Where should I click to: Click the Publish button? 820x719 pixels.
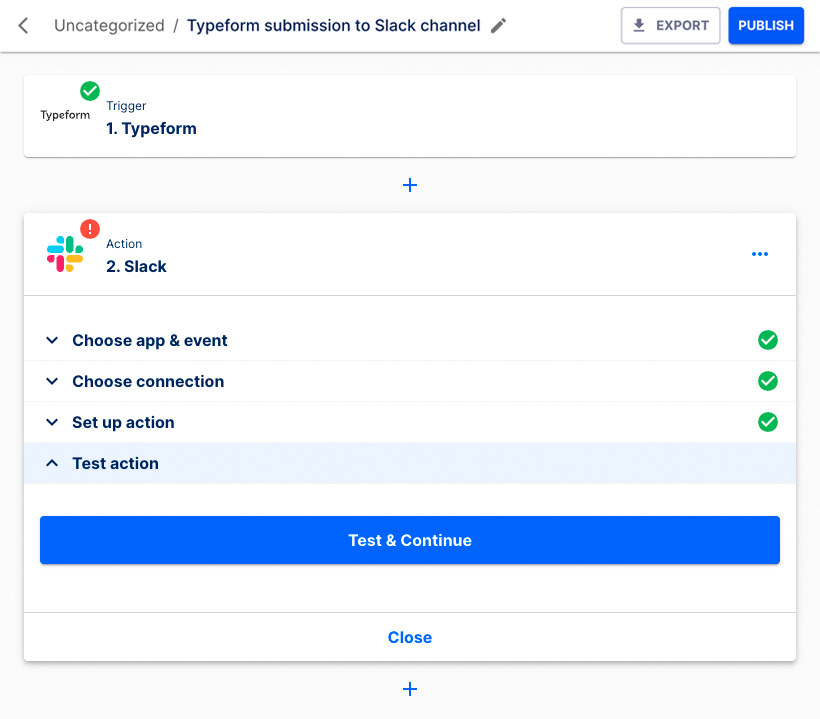[766, 25]
